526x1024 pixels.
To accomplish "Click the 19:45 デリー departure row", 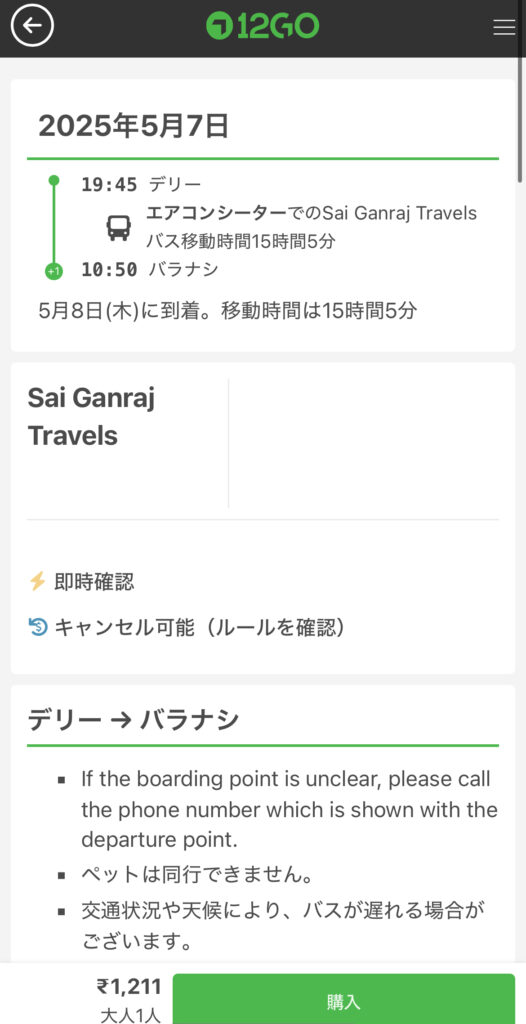I will [x=141, y=185].
